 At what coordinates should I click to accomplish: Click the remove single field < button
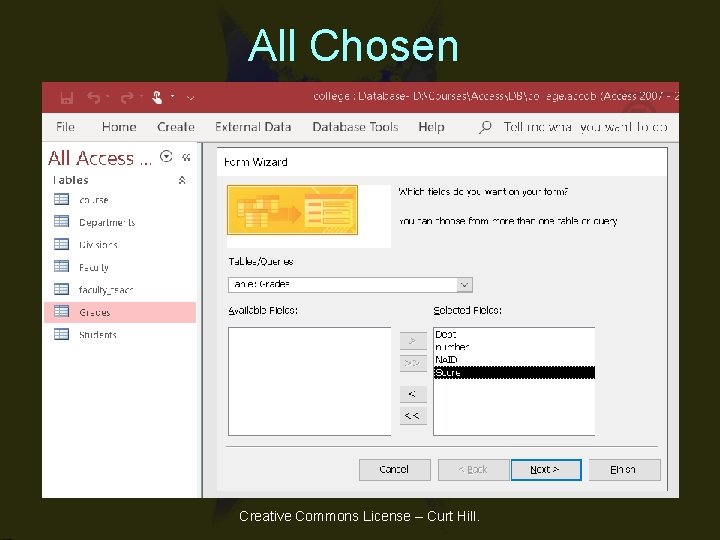click(413, 394)
